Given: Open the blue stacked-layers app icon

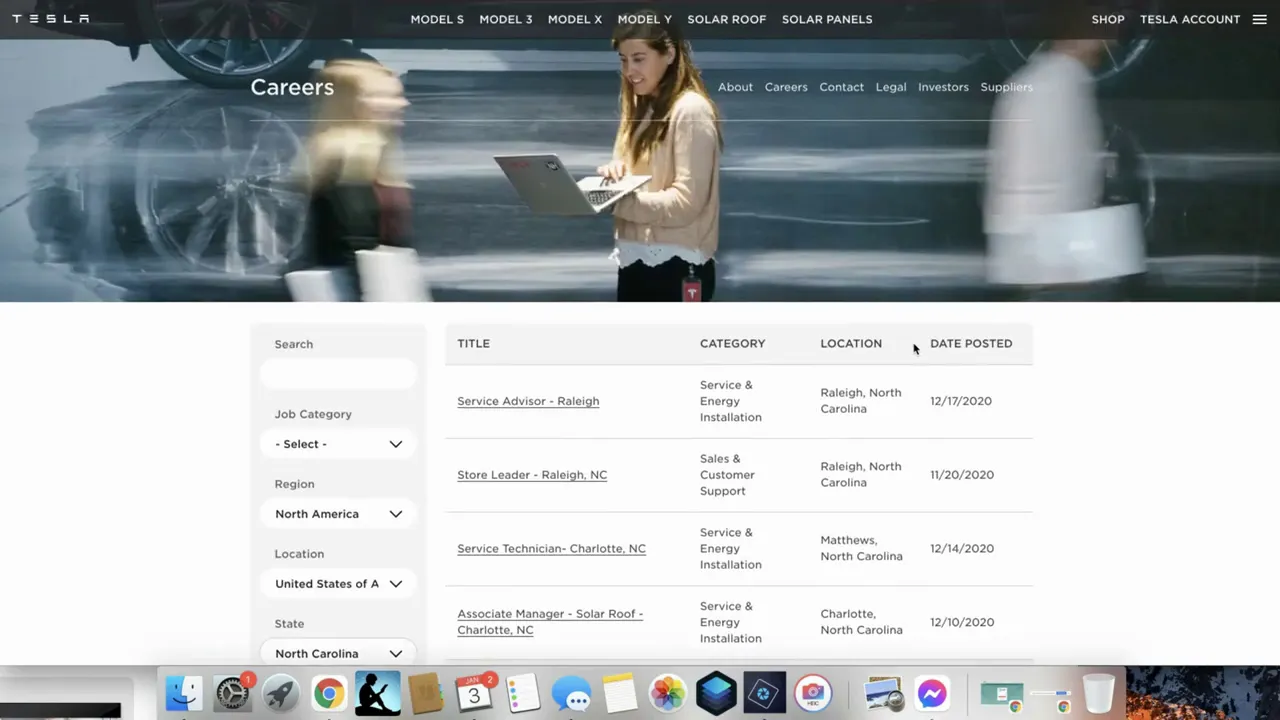Looking at the screenshot, I should tap(716, 693).
